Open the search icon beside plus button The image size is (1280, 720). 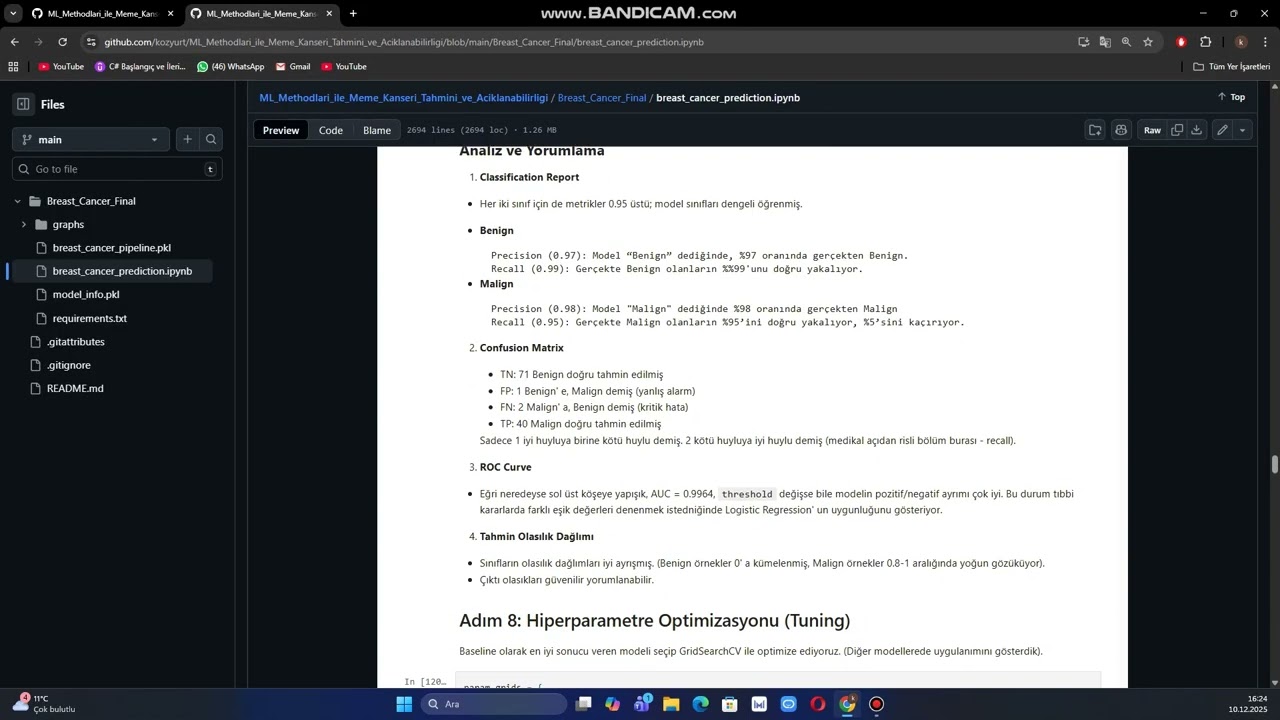pyautogui.click(x=211, y=140)
